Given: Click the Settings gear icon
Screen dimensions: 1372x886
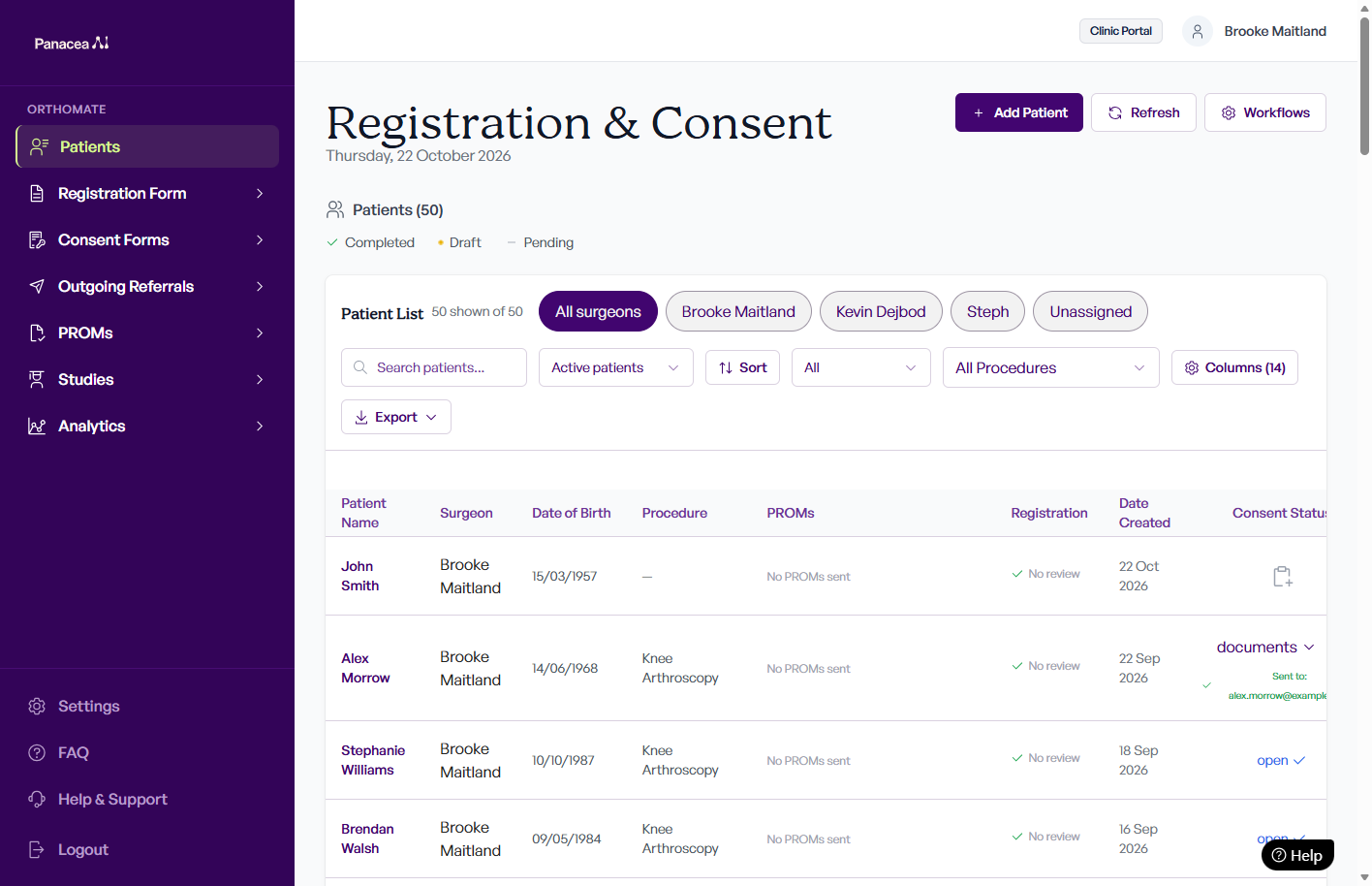Looking at the screenshot, I should coord(37,706).
